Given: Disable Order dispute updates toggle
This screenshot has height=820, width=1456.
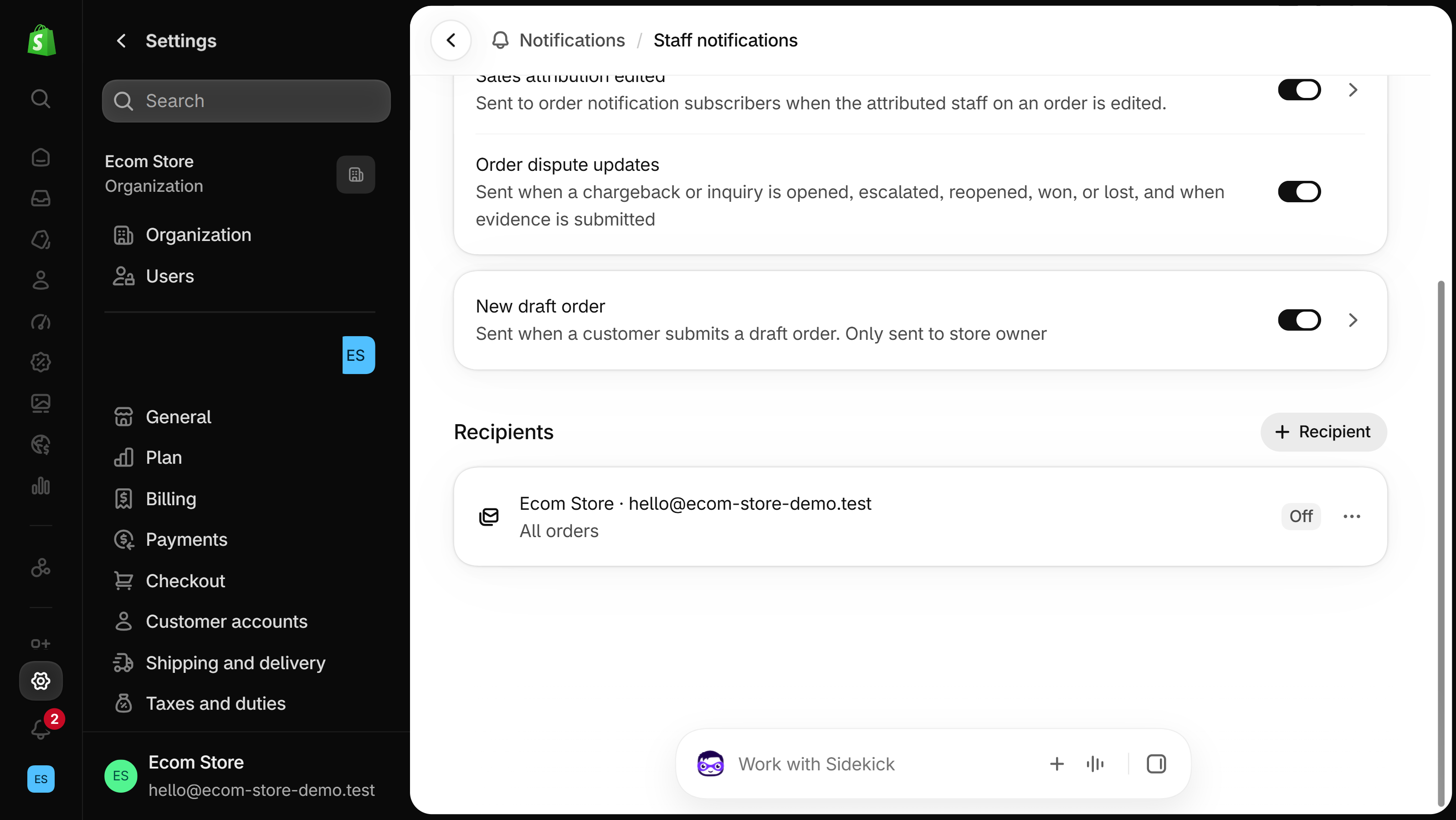Looking at the screenshot, I should pyautogui.click(x=1299, y=192).
